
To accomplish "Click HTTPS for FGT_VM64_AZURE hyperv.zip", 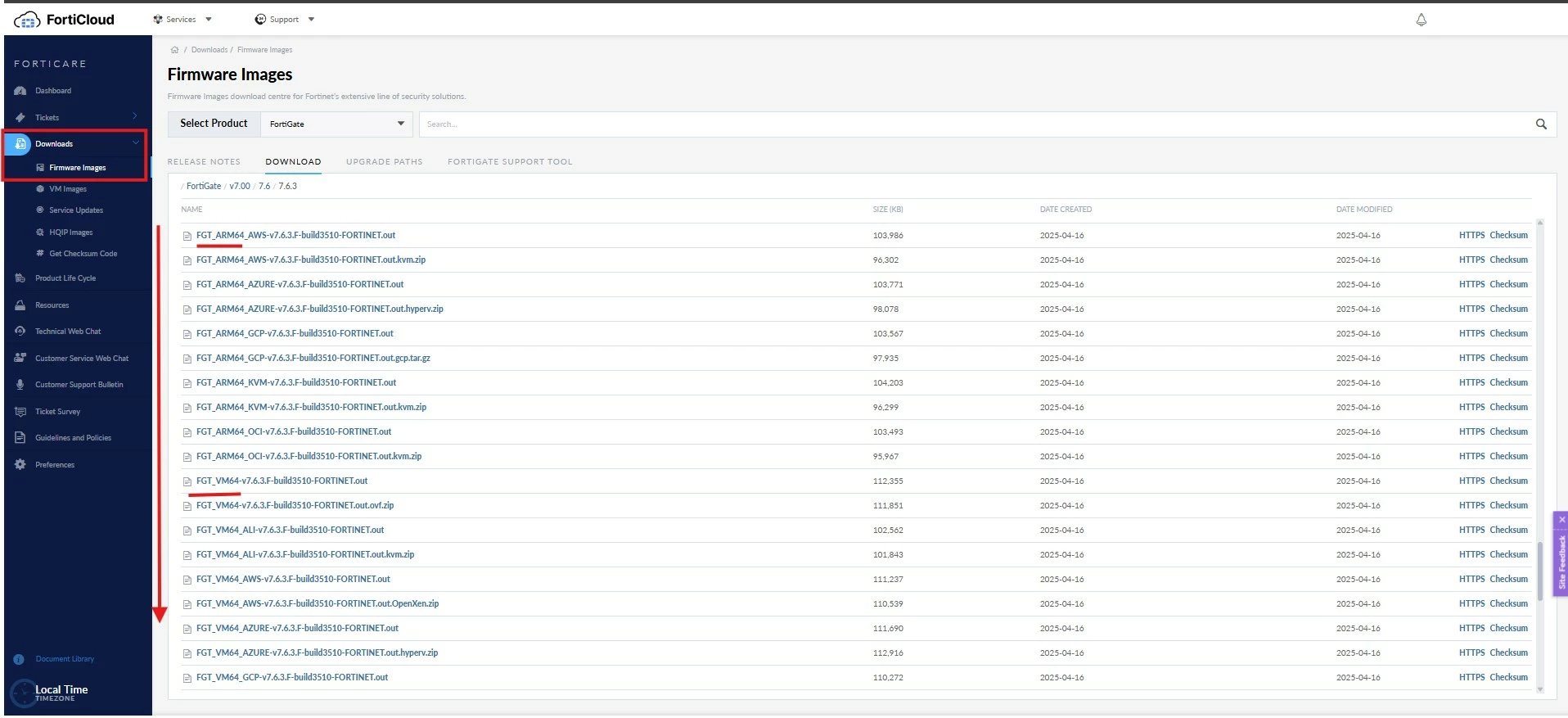I will [x=1471, y=653].
